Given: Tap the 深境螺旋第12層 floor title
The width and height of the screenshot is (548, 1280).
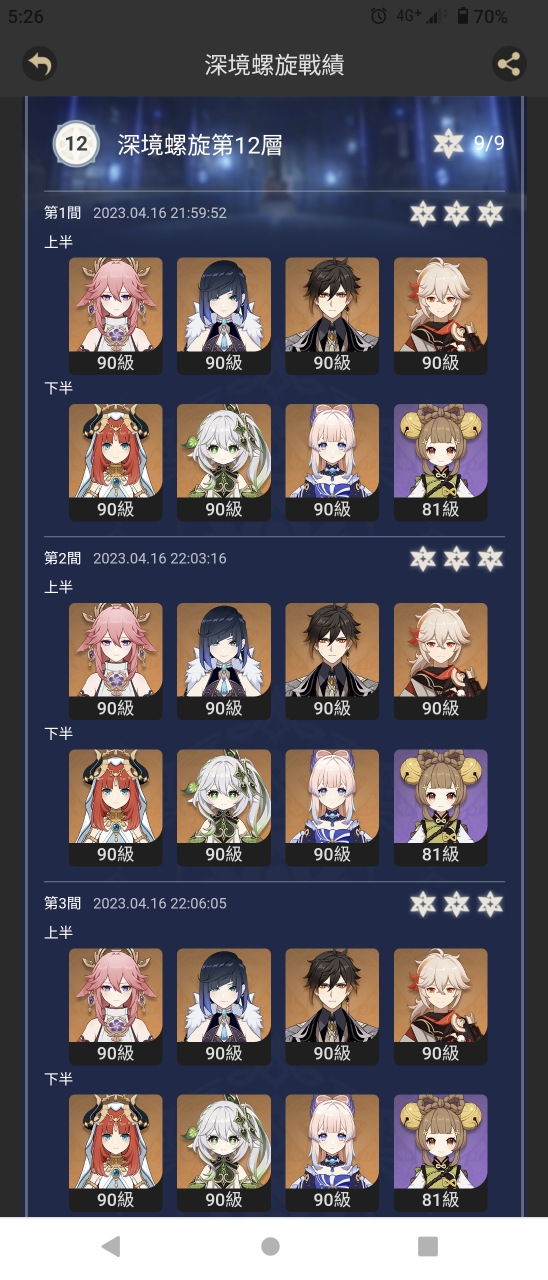Looking at the screenshot, I should [200, 145].
